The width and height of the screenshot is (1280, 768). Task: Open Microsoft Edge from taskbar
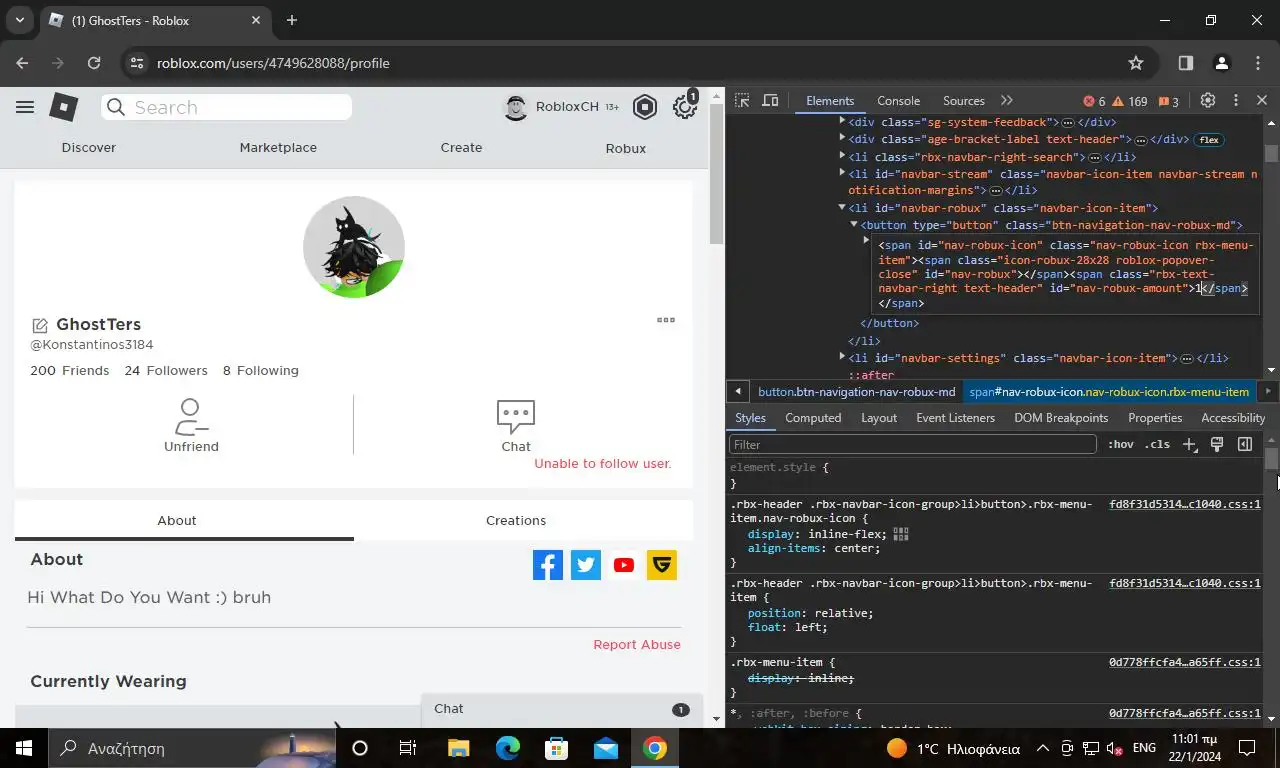coord(508,748)
